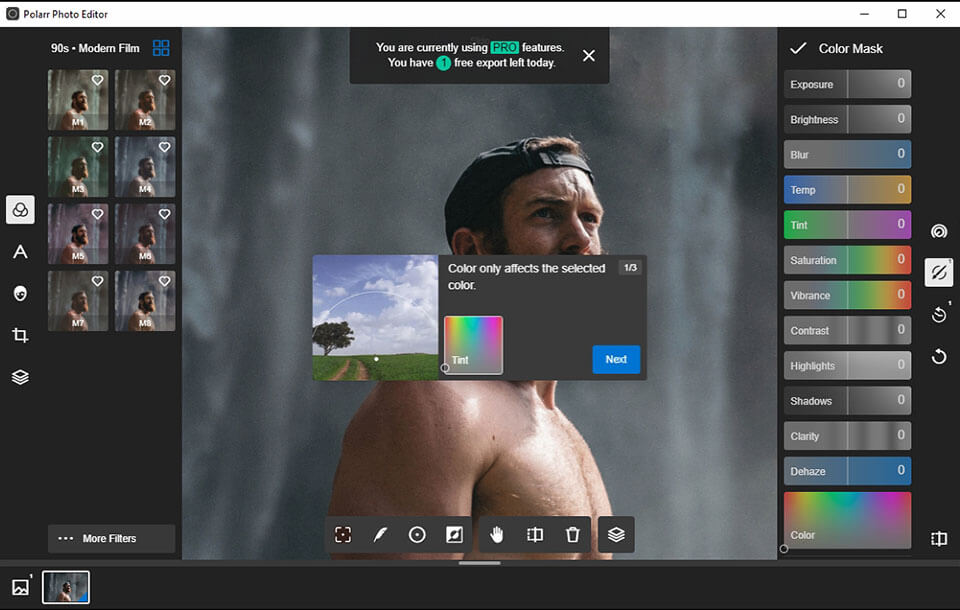Click the Tint color swatch in tutorial popup
The width and height of the screenshot is (960, 610).
pos(473,345)
